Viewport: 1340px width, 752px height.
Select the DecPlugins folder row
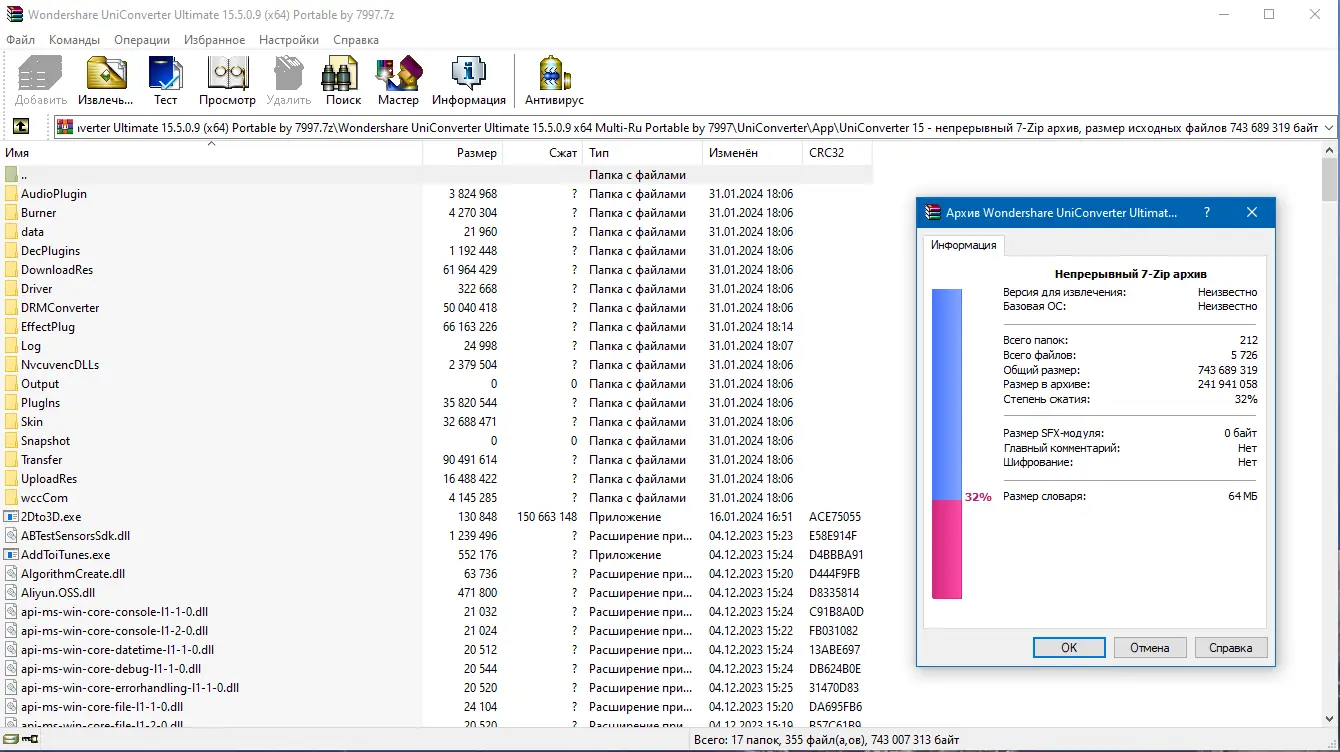tap(436, 251)
